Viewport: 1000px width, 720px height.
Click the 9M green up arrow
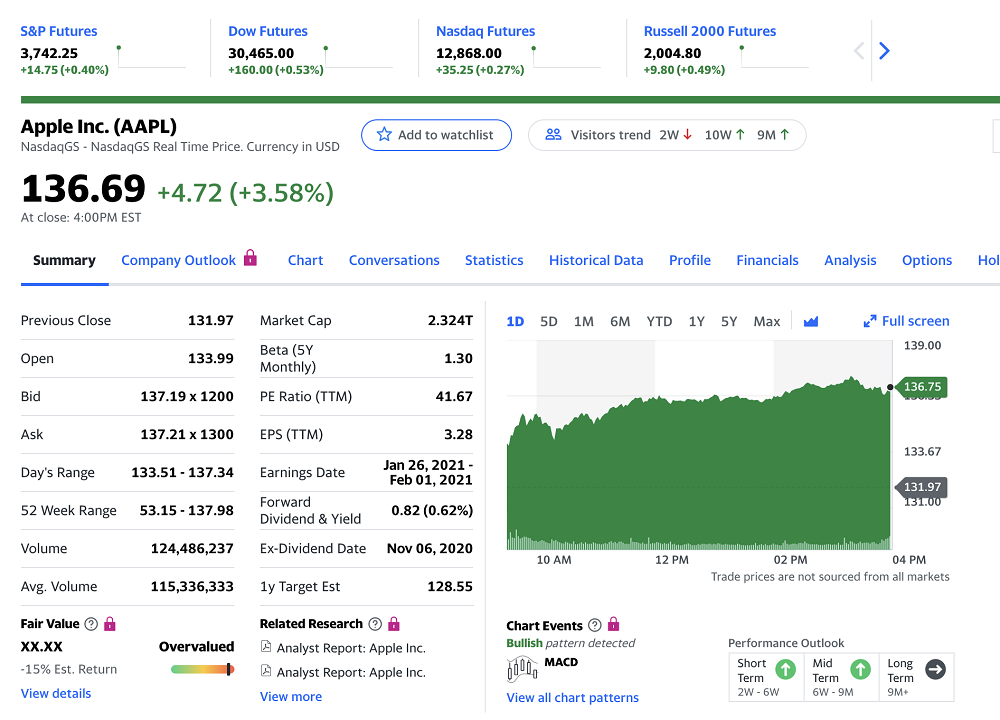(784, 135)
